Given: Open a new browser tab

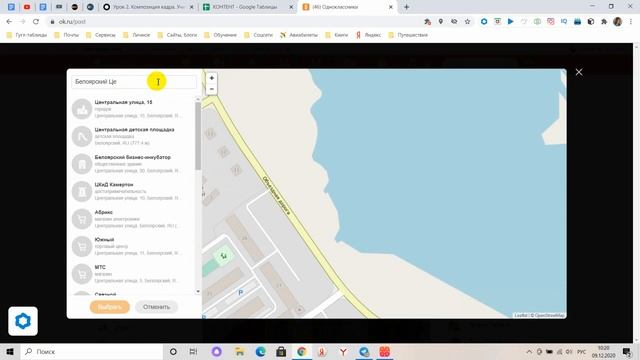Looking at the screenshot, I should [x=407, y=7].
